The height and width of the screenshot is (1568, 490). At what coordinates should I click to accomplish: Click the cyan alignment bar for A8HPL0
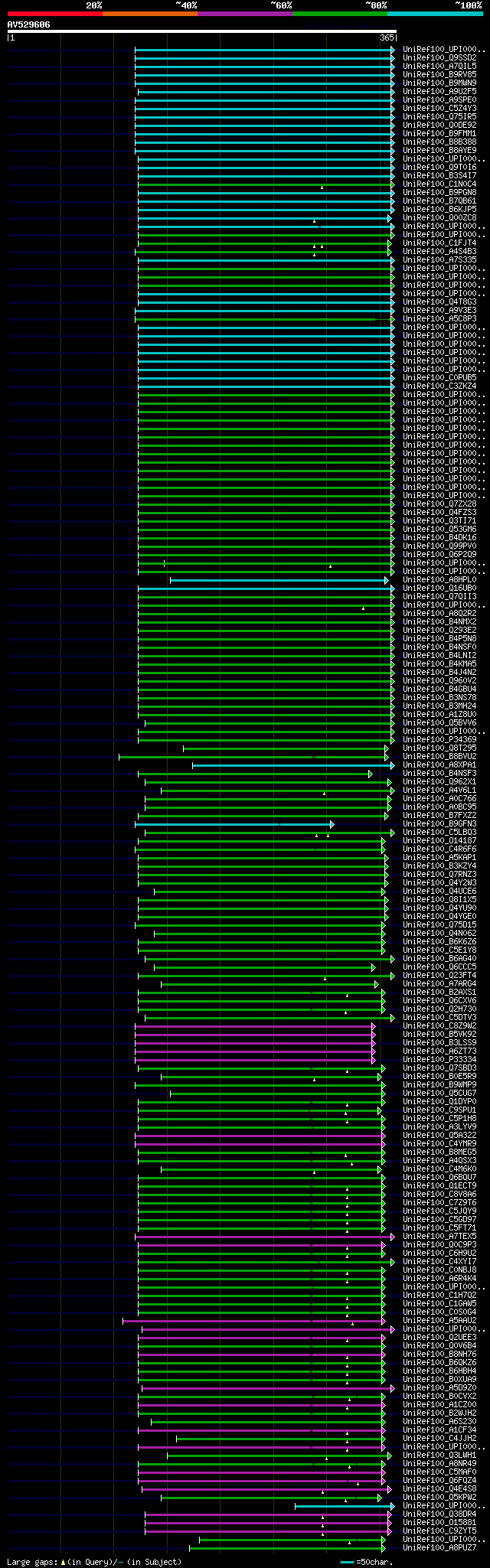pyautogui.click(x=279, y=580)
